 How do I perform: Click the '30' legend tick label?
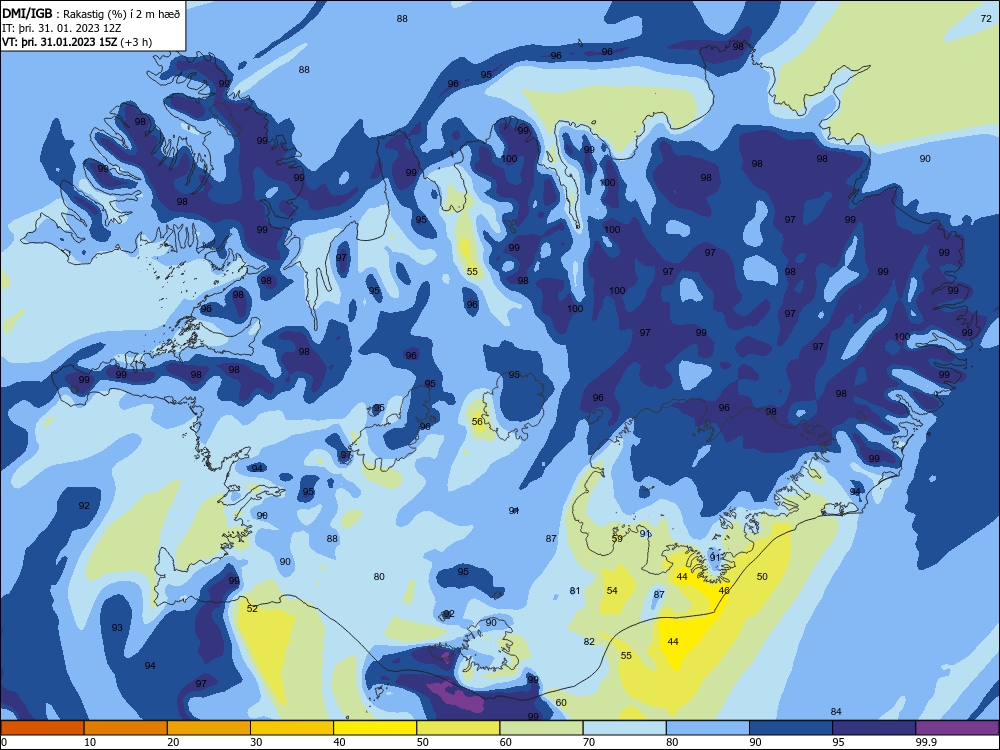(x=256, y=742)
